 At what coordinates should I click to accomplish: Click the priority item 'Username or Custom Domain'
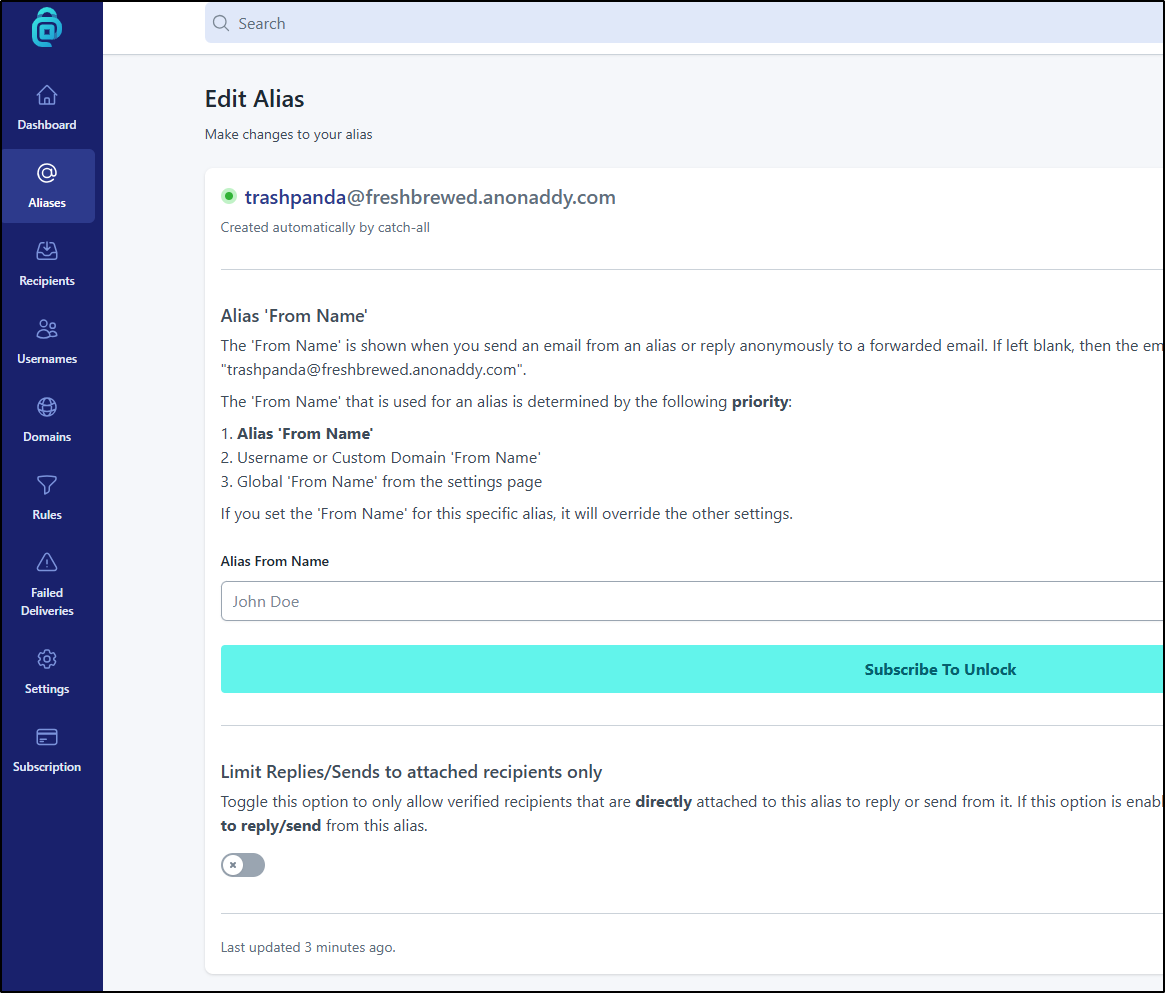coord(380,458)
